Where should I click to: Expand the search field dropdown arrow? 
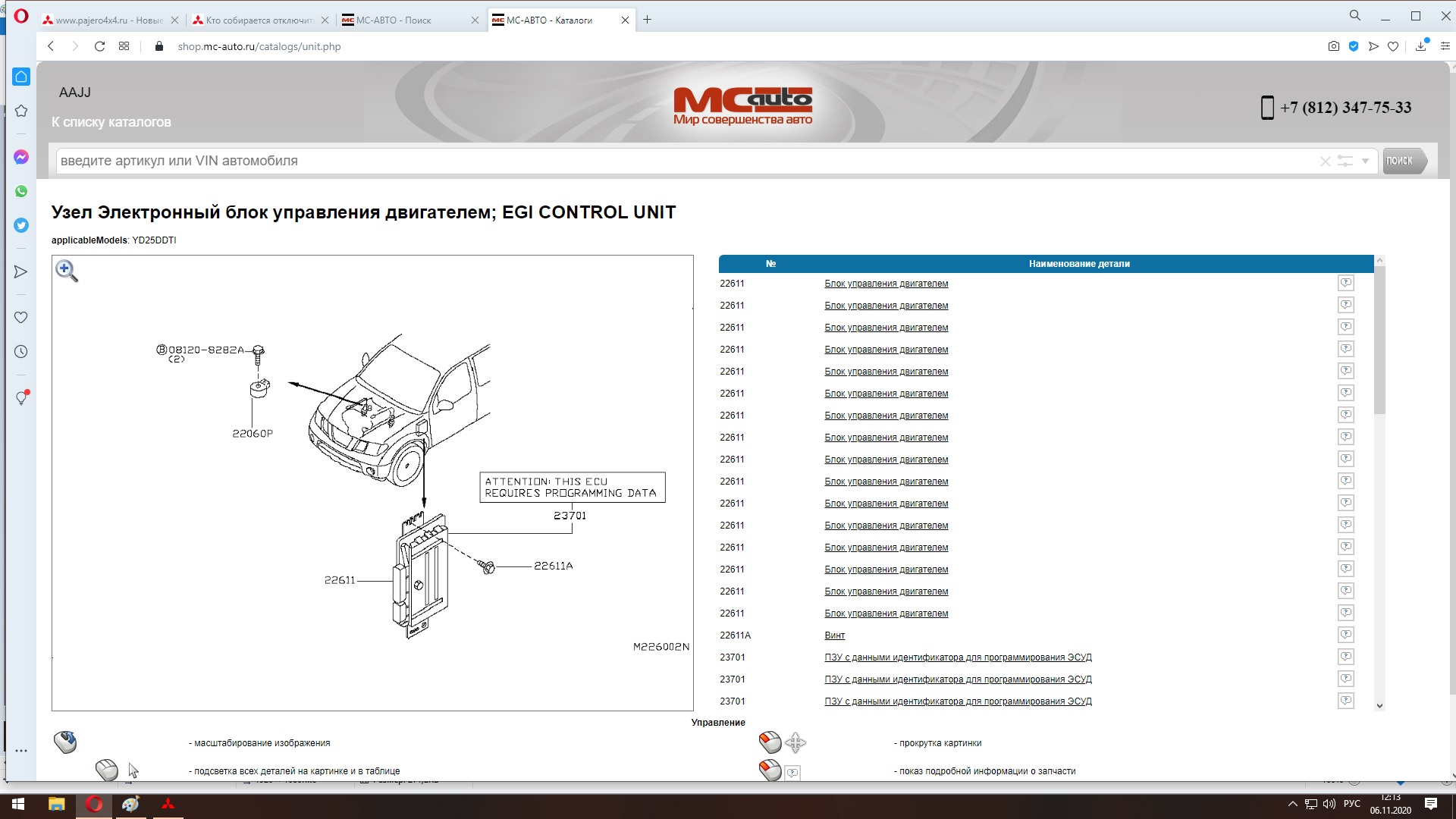[1365, 161]
